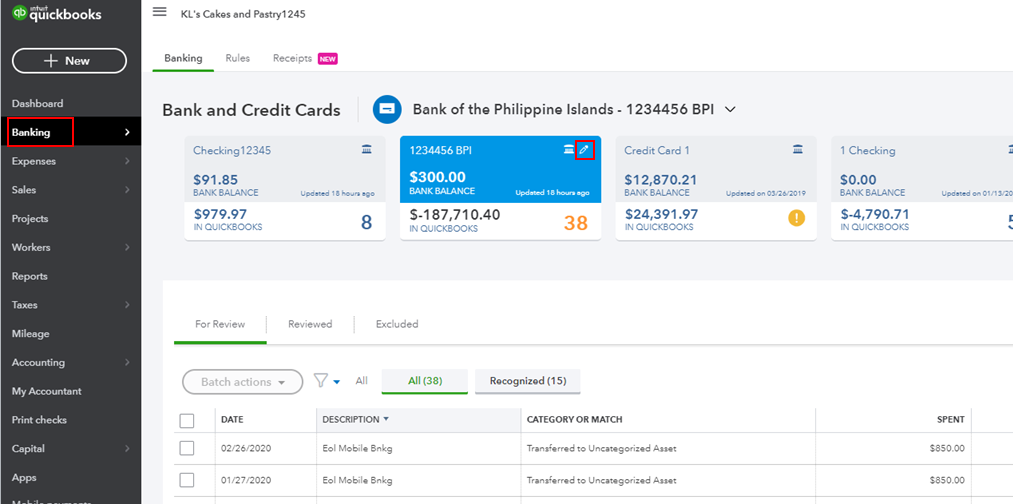The height and width of the screenshot is (504, 1013).
Task: Click the NEW badge beside Receipts
Action: tap(328, 59)
